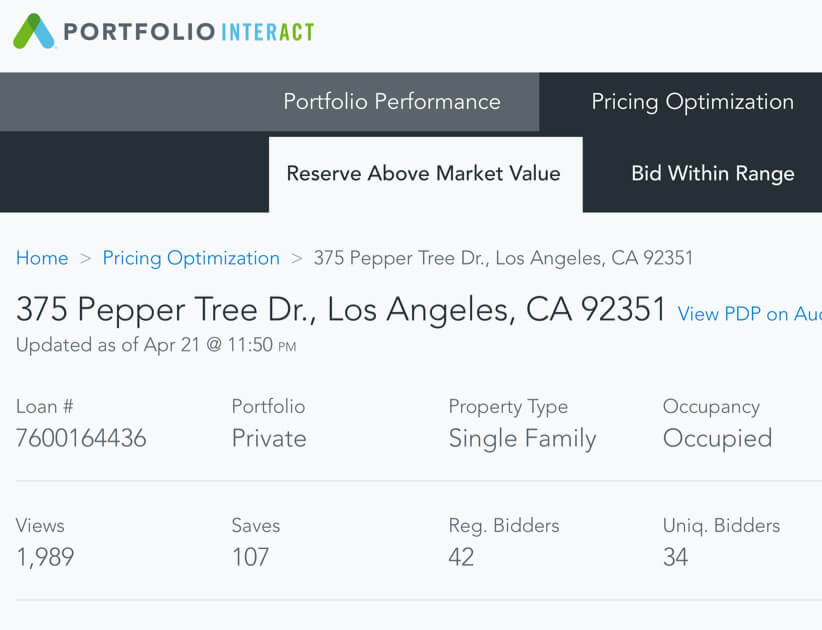Click the Uniq. Bidders value 34

click(x=675, y=557)
